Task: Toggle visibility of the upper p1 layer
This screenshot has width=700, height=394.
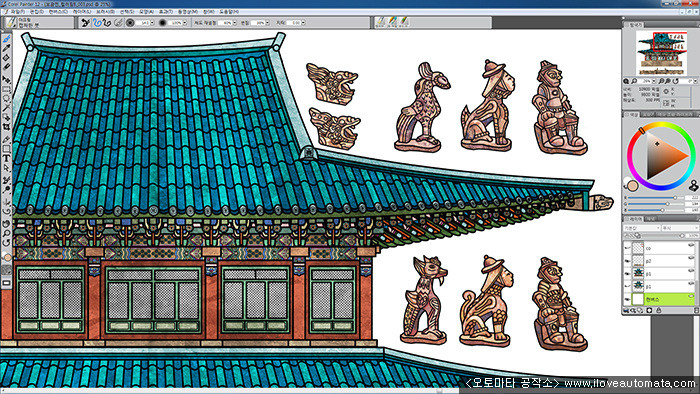Action: [x=627, y=274]
